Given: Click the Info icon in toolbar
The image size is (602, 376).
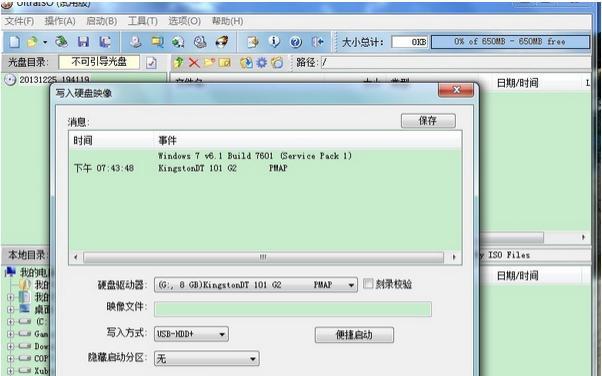Looking at the screenshot, I should [x=274, y=41].
